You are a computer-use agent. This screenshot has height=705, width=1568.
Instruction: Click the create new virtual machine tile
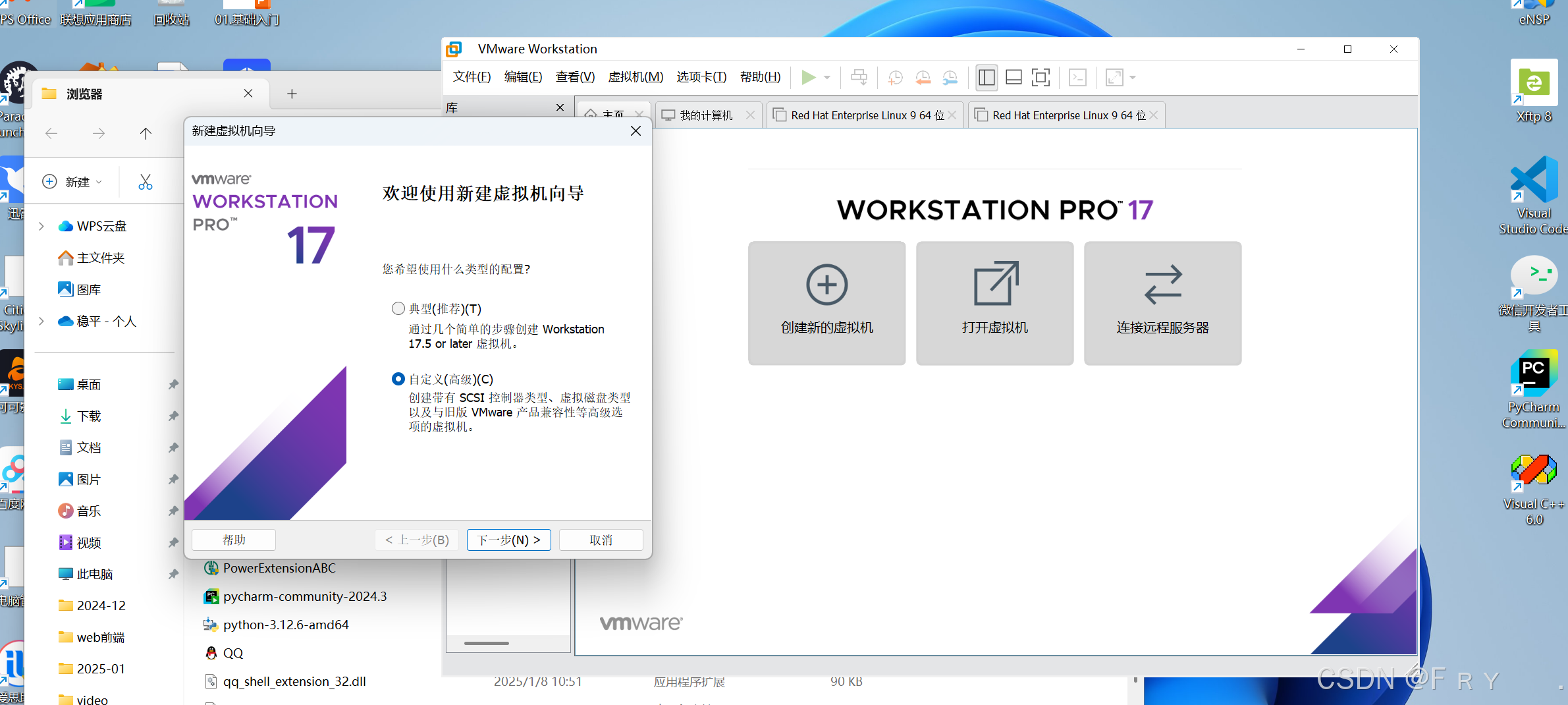(826, 303)
